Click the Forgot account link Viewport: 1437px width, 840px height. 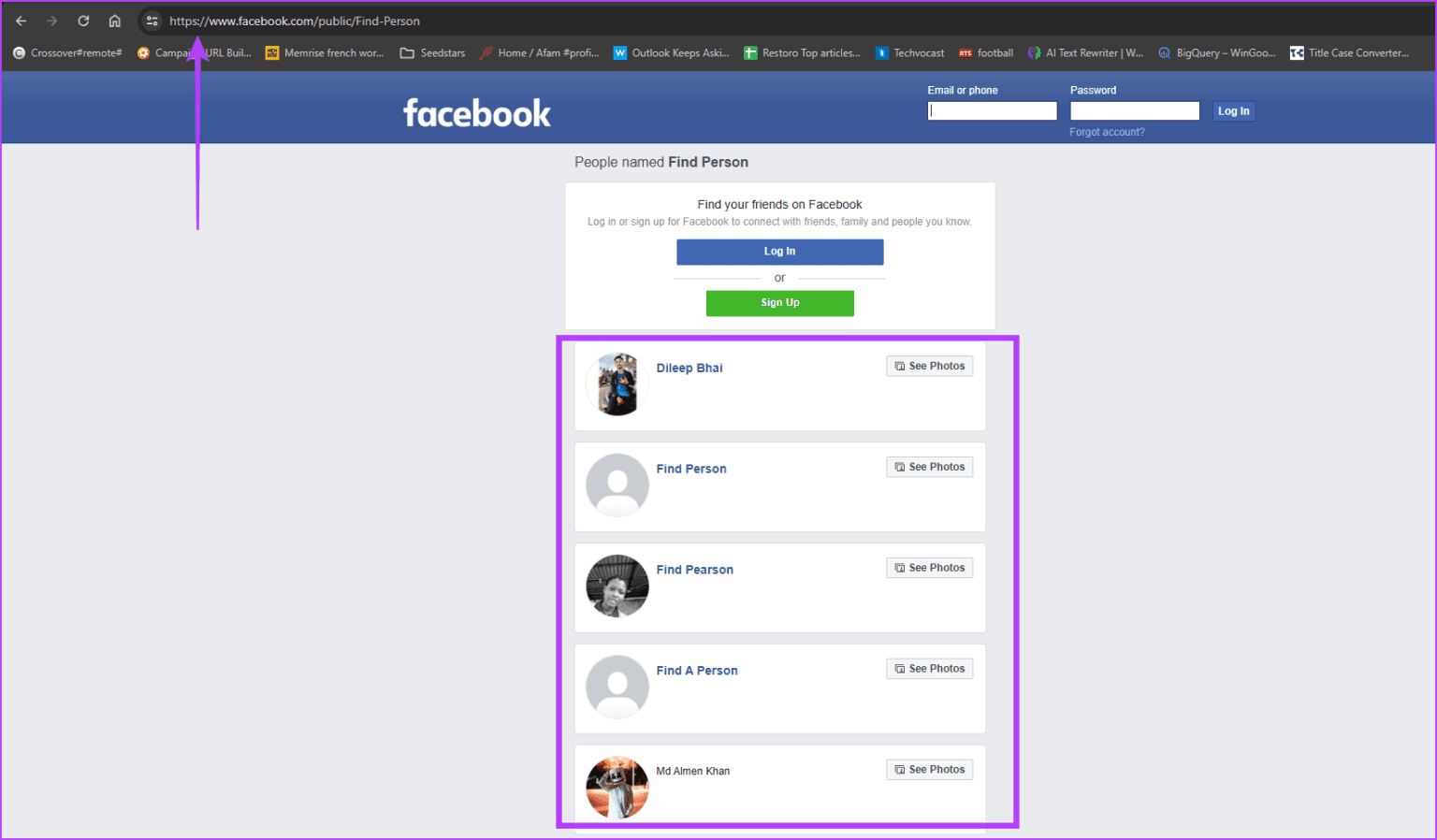(x=1107, y=131)
